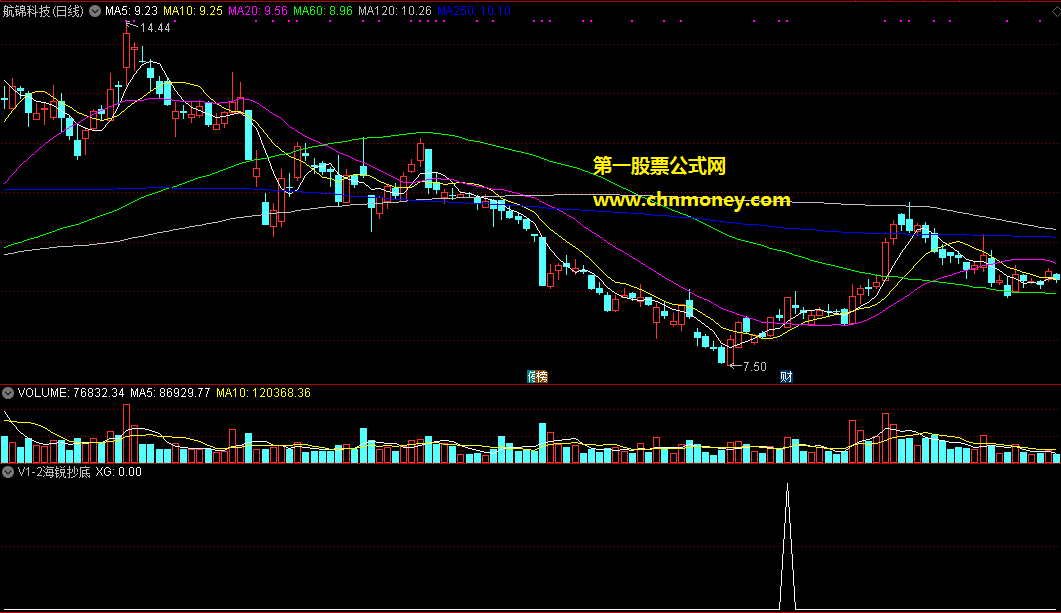Expand the V1-2海锐抄底 indicator dropdown arrow
The height and width of the screenshot is (613, 1061).
(x=8, y=472)
